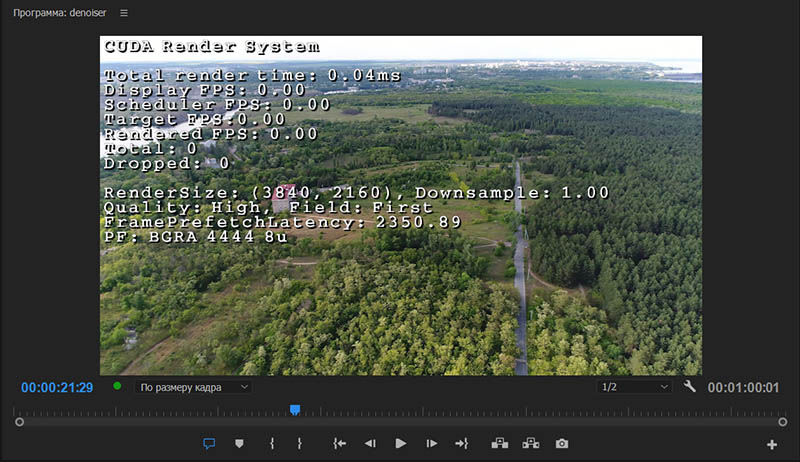800x462 pixels.
Task: Click the time ruler of the Program monitor
Action: 401,411
